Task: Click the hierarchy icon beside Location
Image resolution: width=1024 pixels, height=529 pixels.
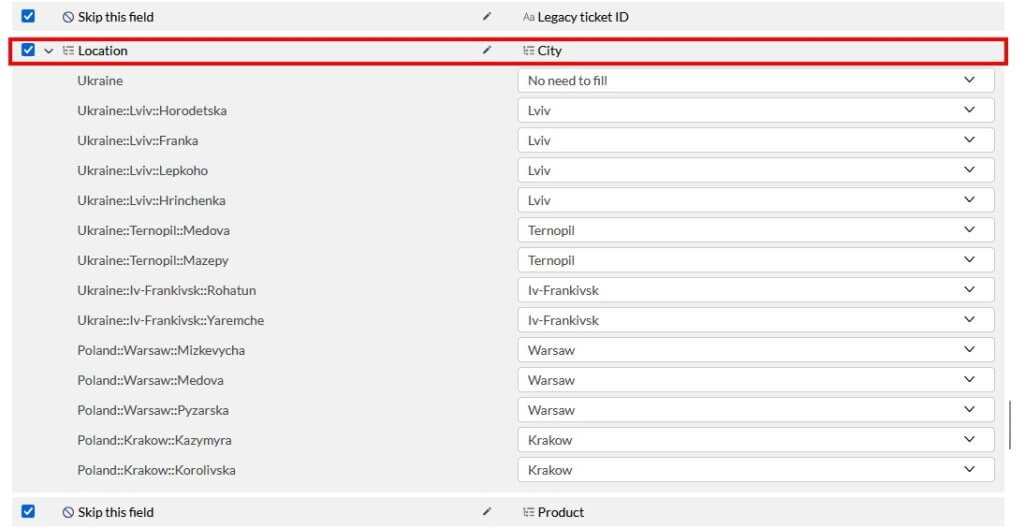Action: [x=68, y=51]
